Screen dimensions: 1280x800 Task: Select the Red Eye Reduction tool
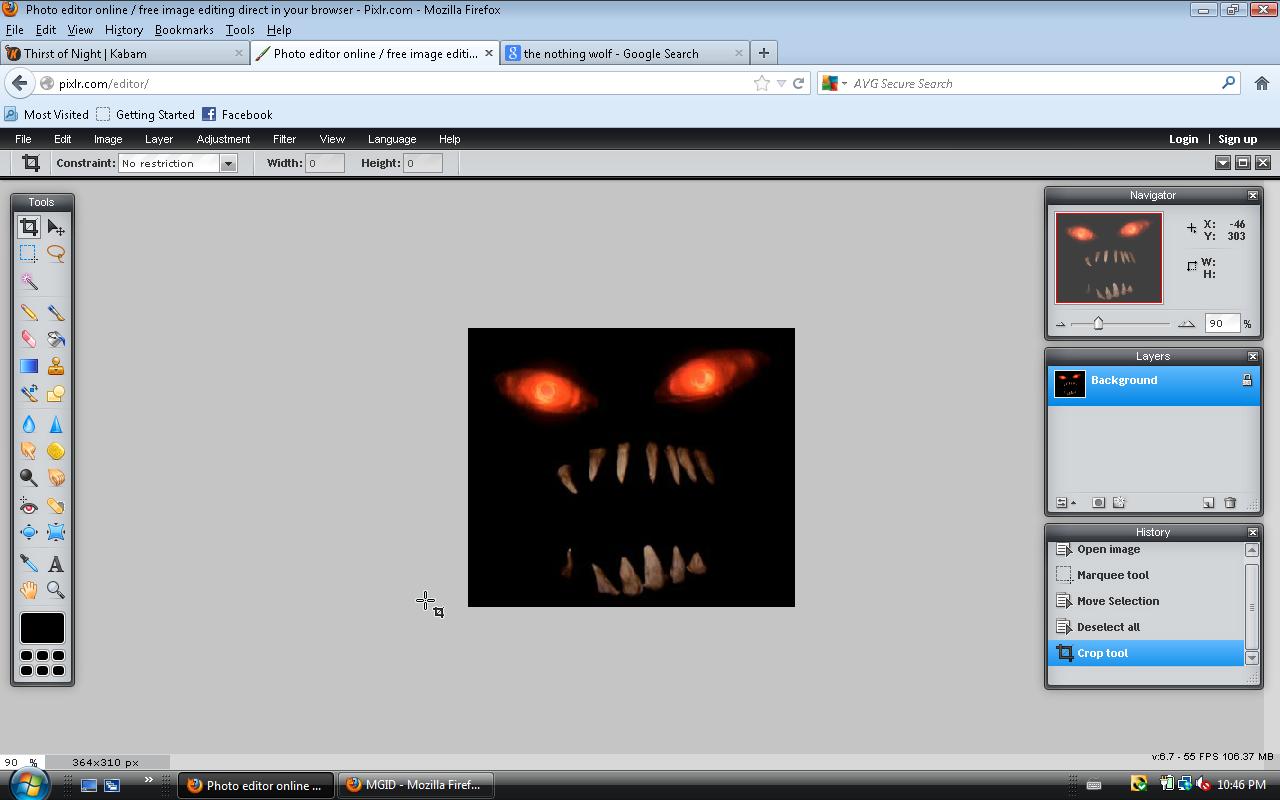coord(29,506)
